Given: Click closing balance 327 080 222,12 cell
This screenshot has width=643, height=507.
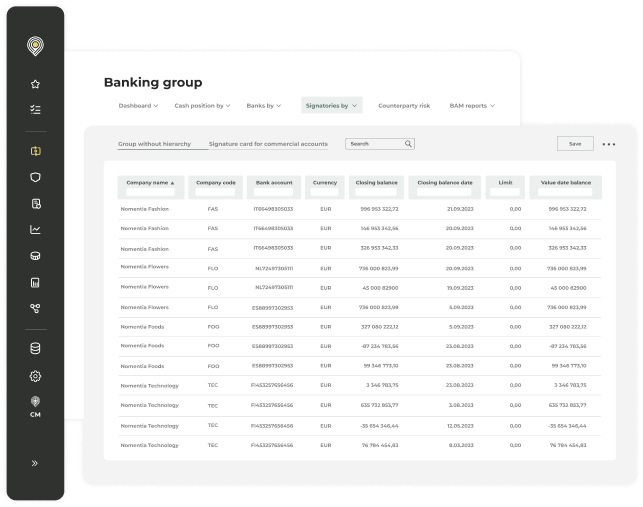Looking at the screenshot, I should [379, 327].
